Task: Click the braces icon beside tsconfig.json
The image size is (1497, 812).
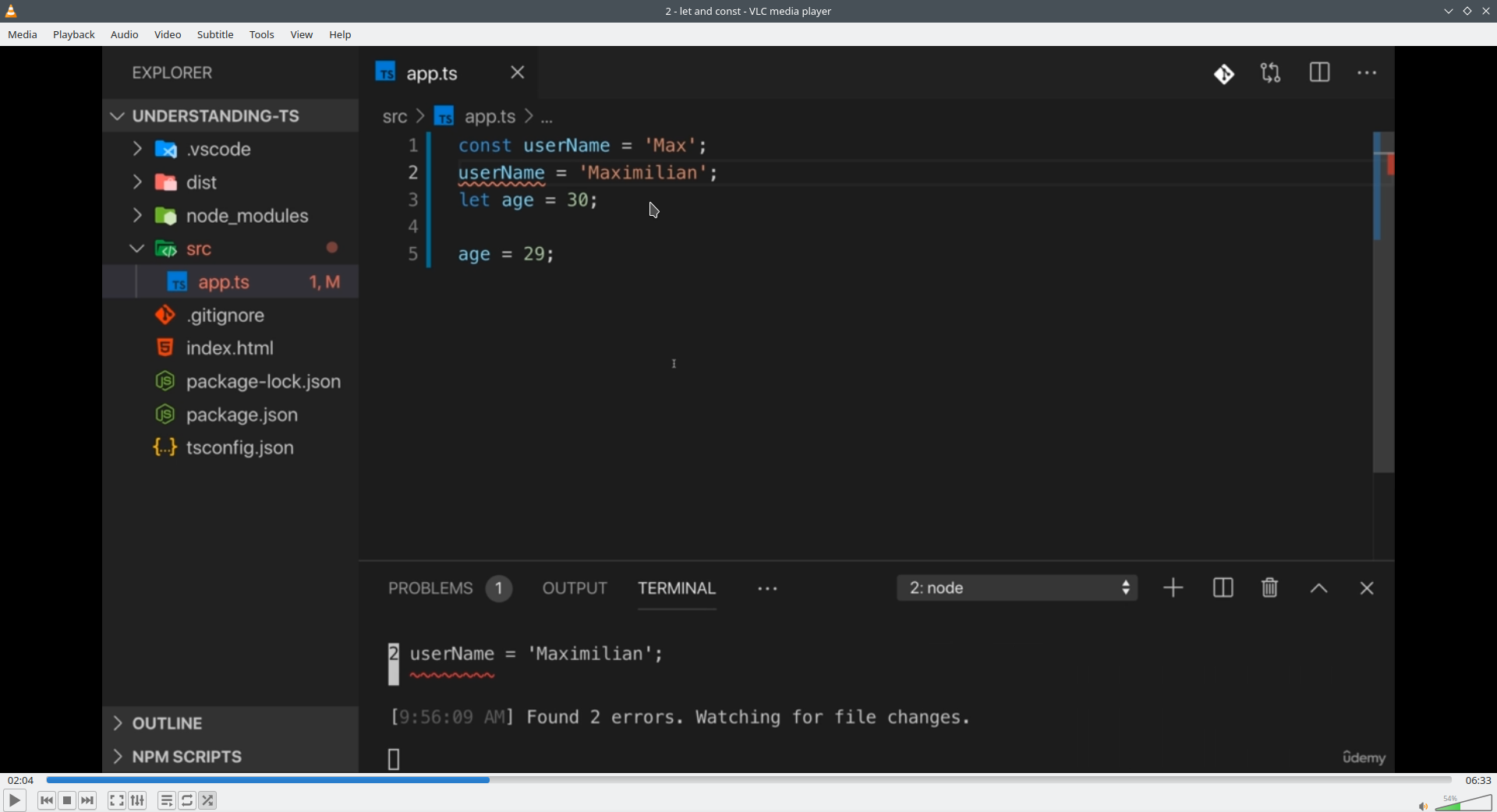Action: click(165, 447)
